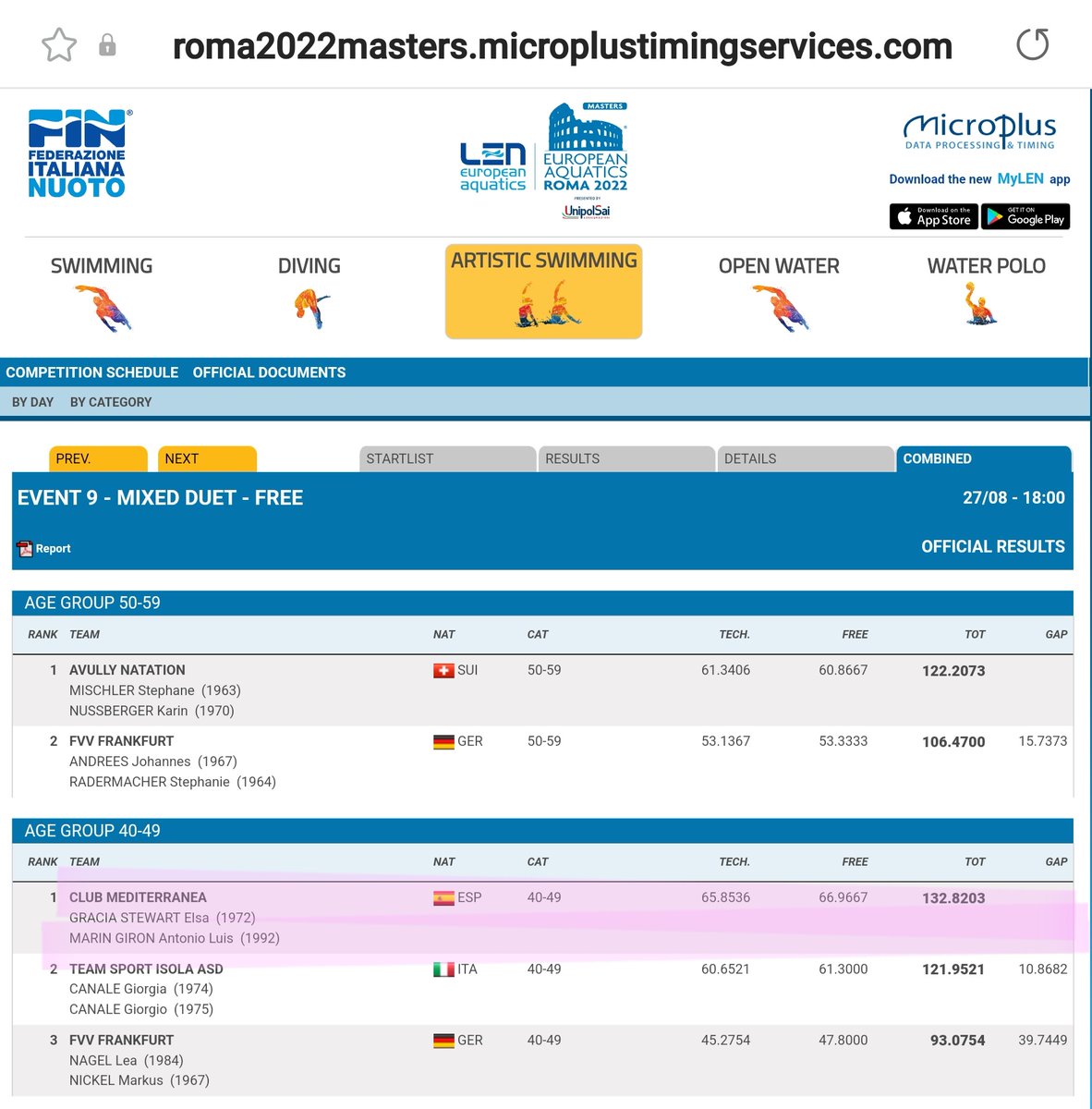
Task: Select the Swimming swimmer icon
Action: click(x=103, y=308)
